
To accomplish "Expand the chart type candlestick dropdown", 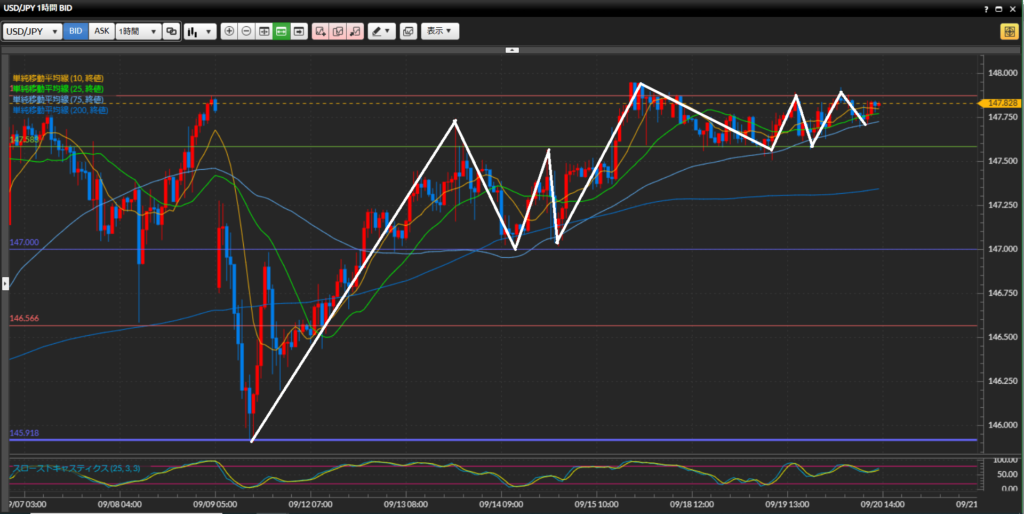I will tap(200, 31).
